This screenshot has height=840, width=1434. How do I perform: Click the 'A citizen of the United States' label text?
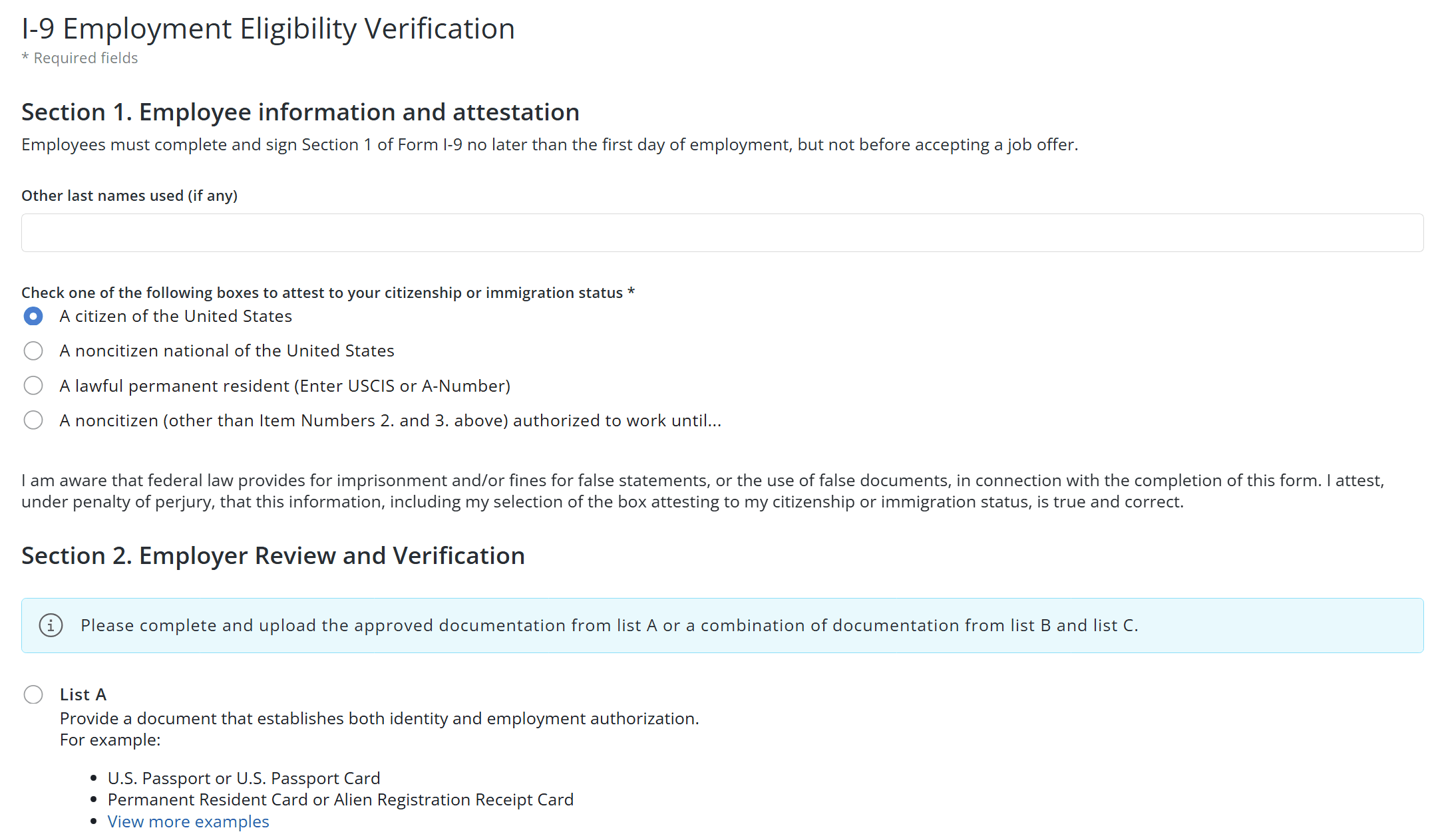click(176, 316)
